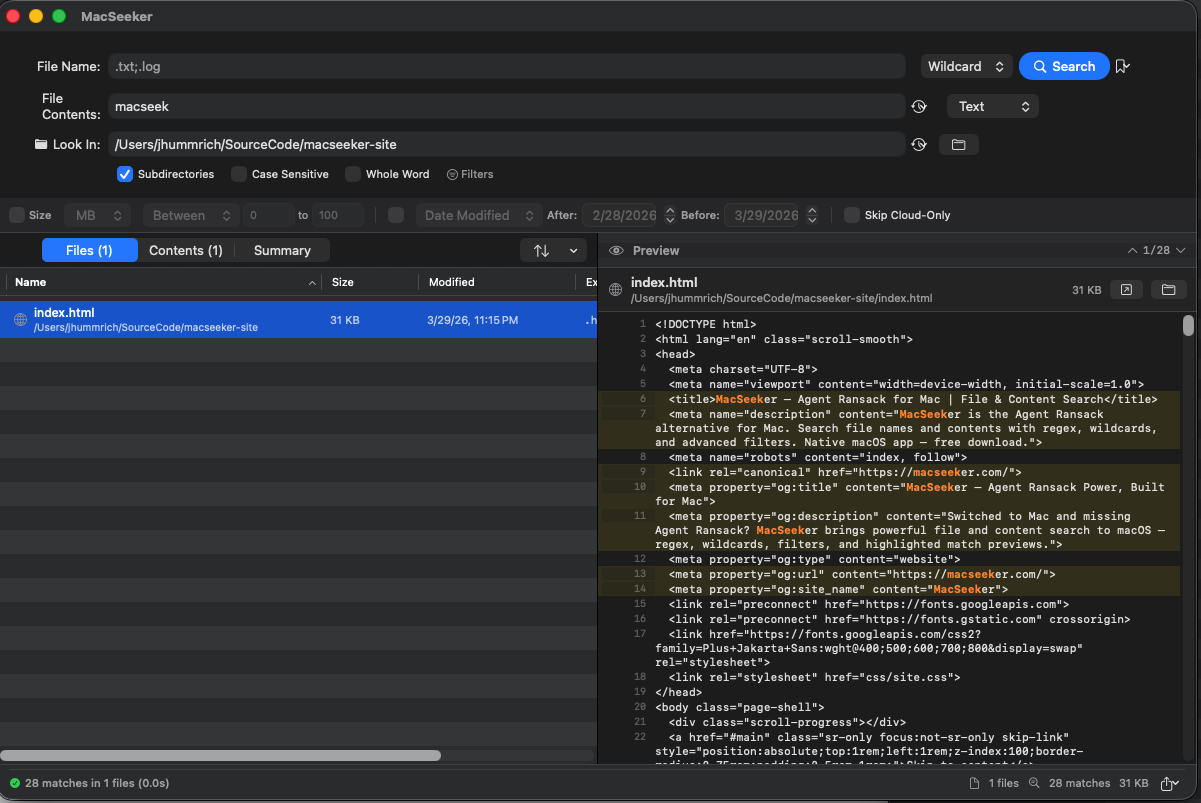Open index.html in external app
1201x803 pixels.
(1126, 289)
